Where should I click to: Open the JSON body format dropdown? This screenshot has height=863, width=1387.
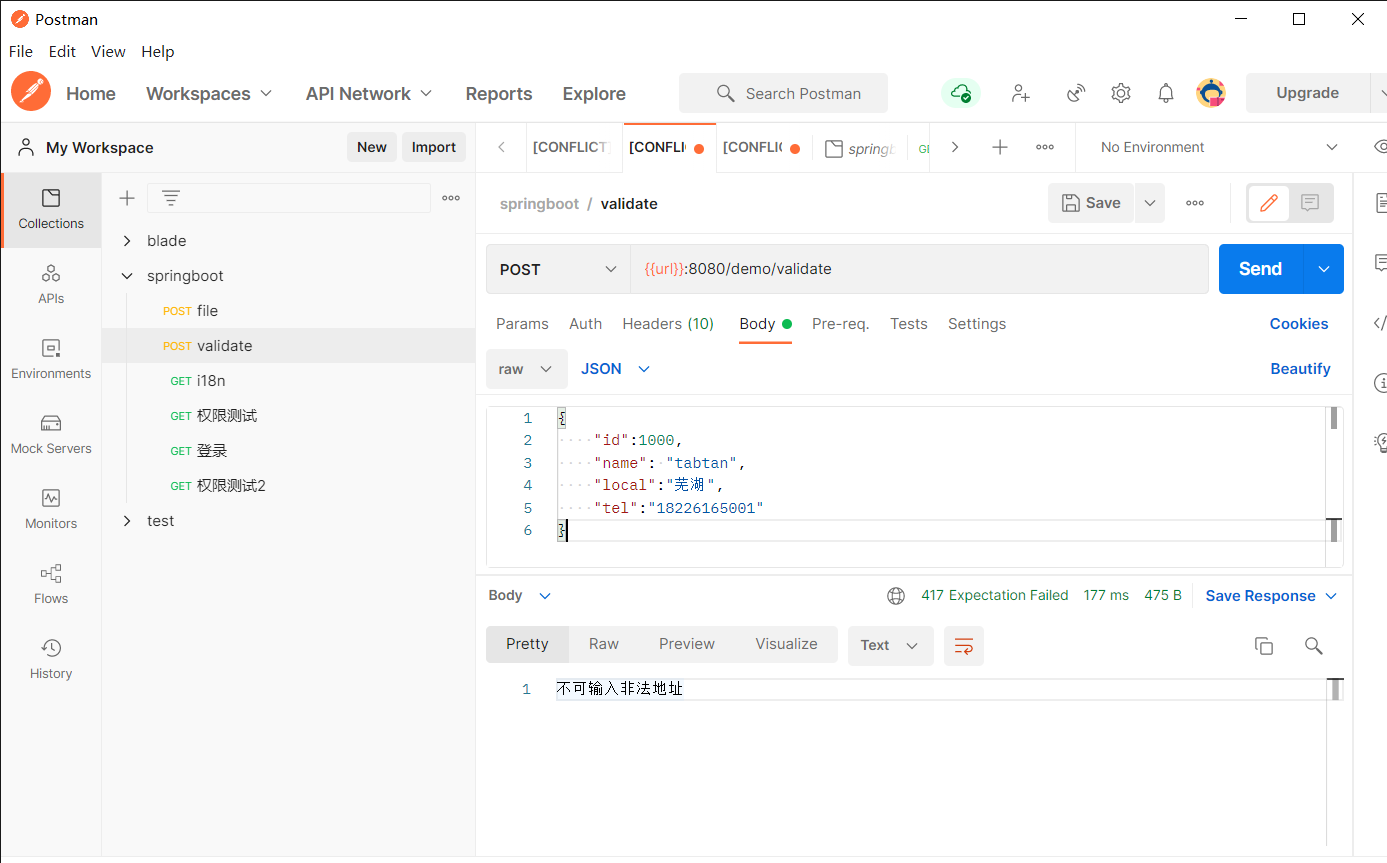[615, 369]
